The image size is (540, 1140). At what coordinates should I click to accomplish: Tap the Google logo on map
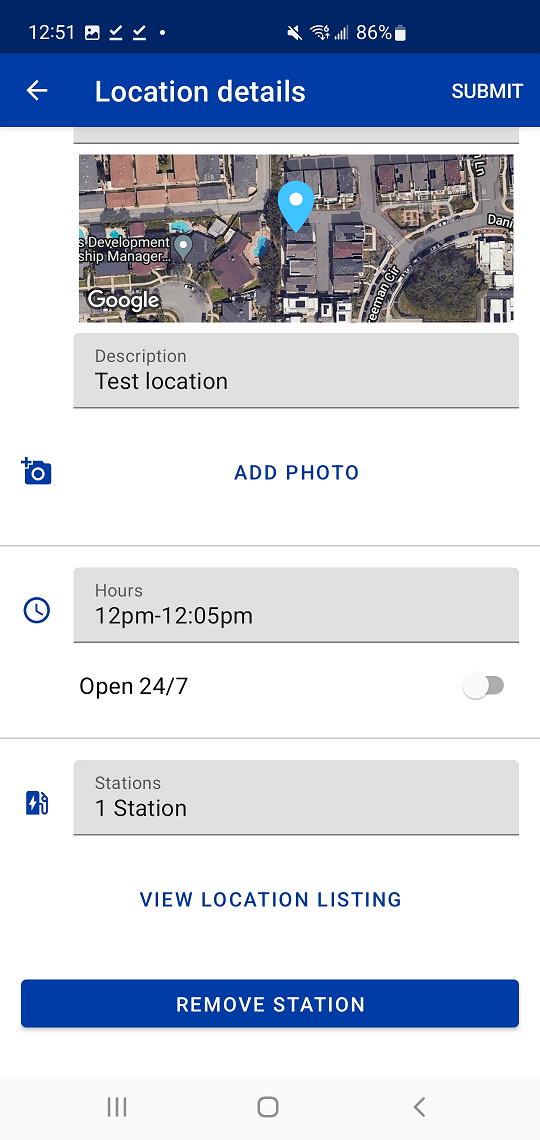pyautogui.click(x=123, y=300)
